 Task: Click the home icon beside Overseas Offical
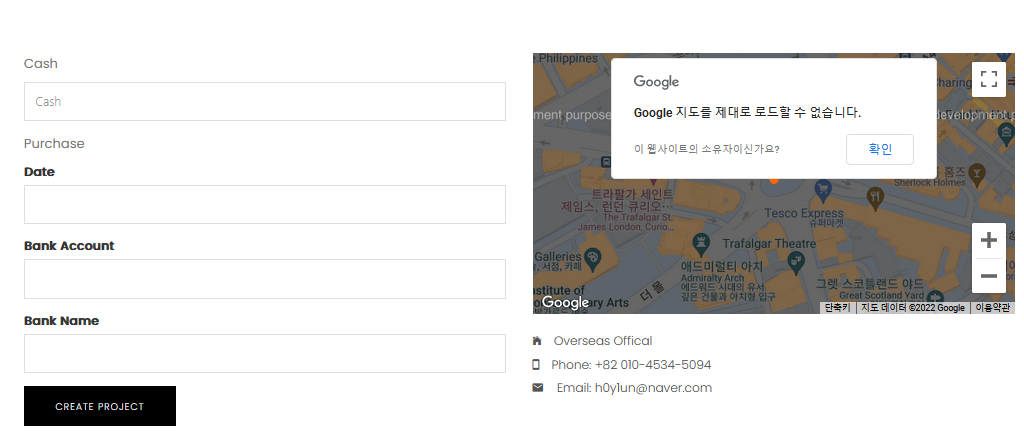[537, 341]
